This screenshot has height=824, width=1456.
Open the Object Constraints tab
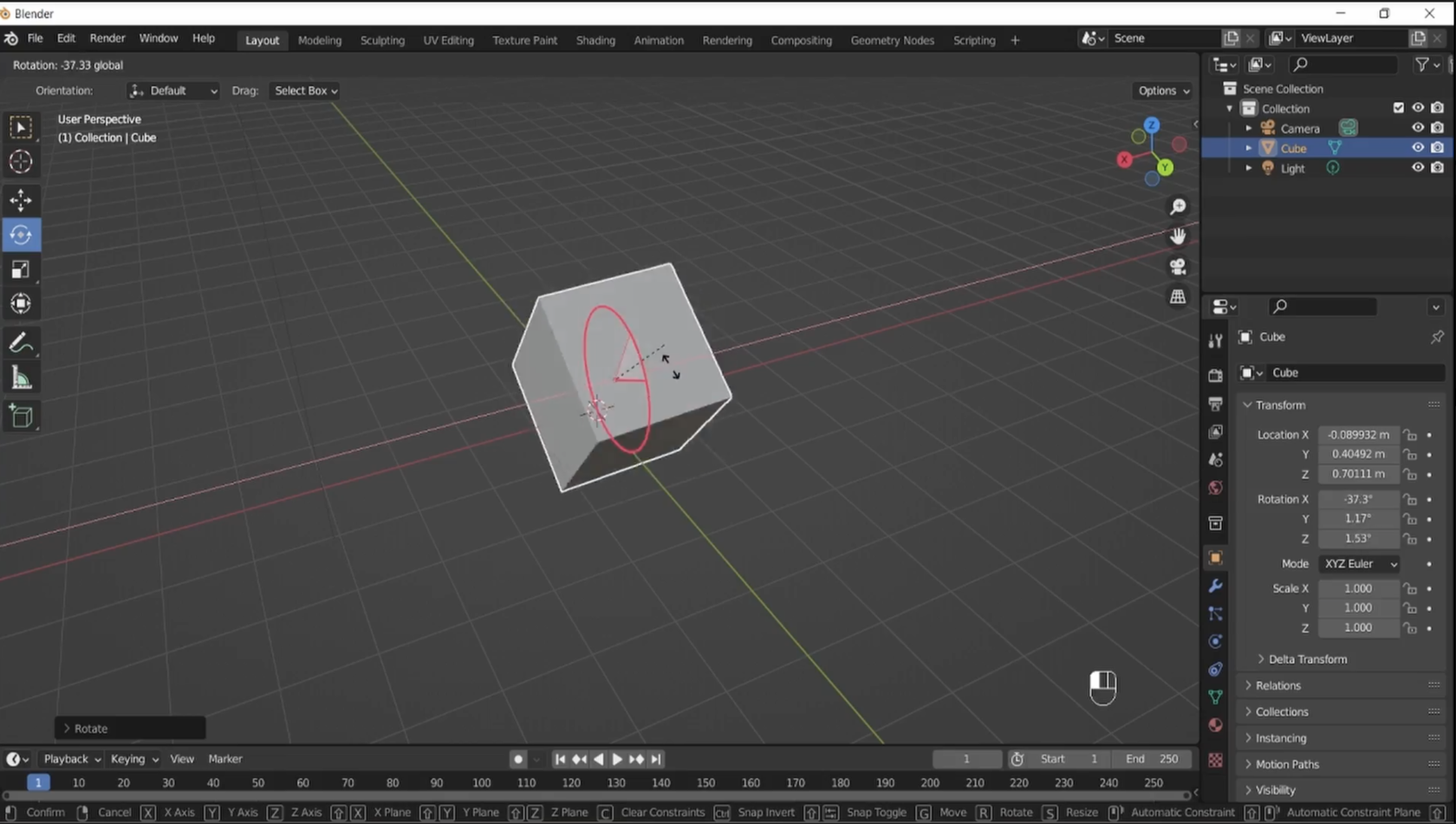pyautogui.click(x=1215, y=669)
